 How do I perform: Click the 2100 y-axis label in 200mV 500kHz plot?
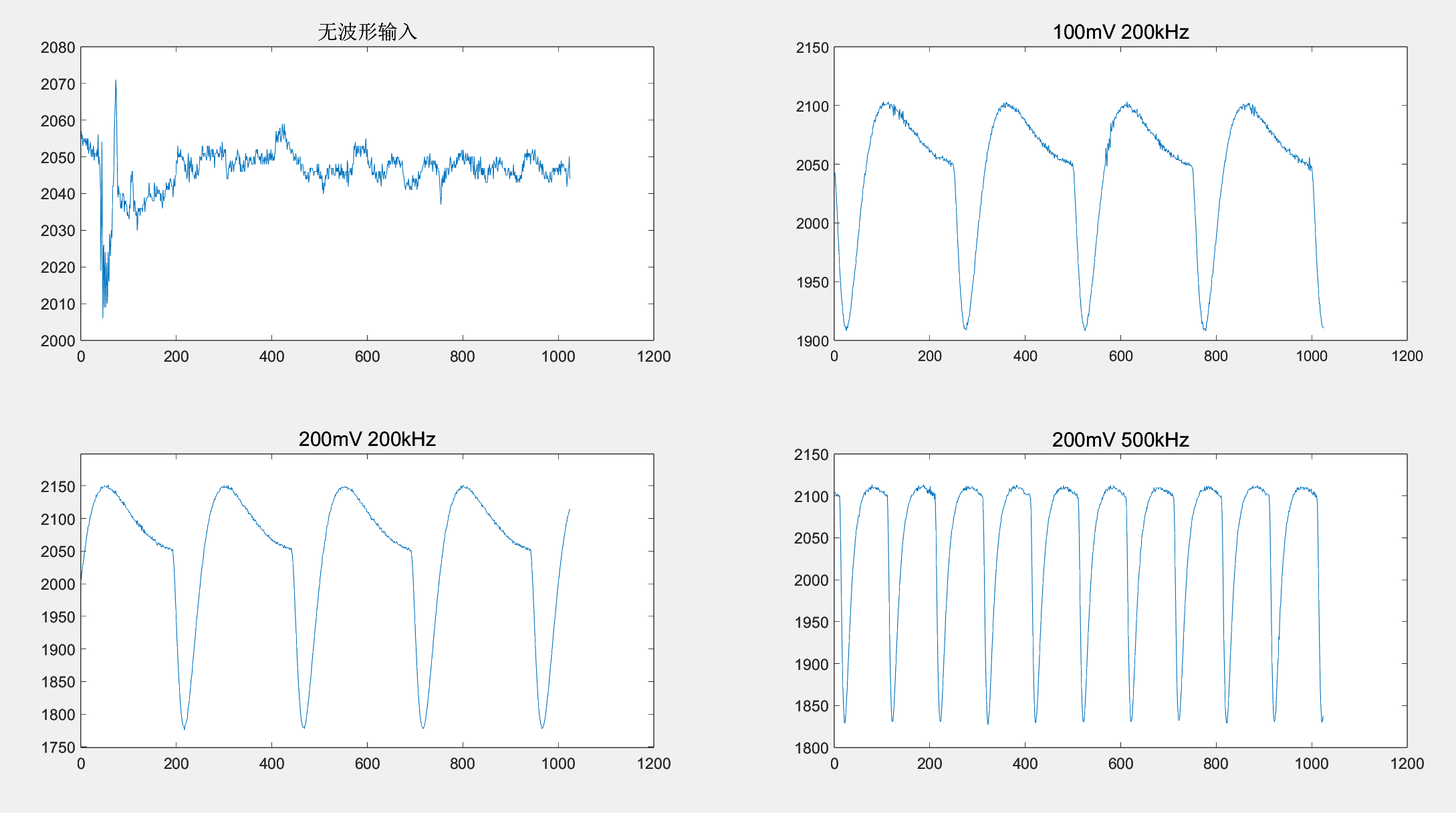coord(812,497)
